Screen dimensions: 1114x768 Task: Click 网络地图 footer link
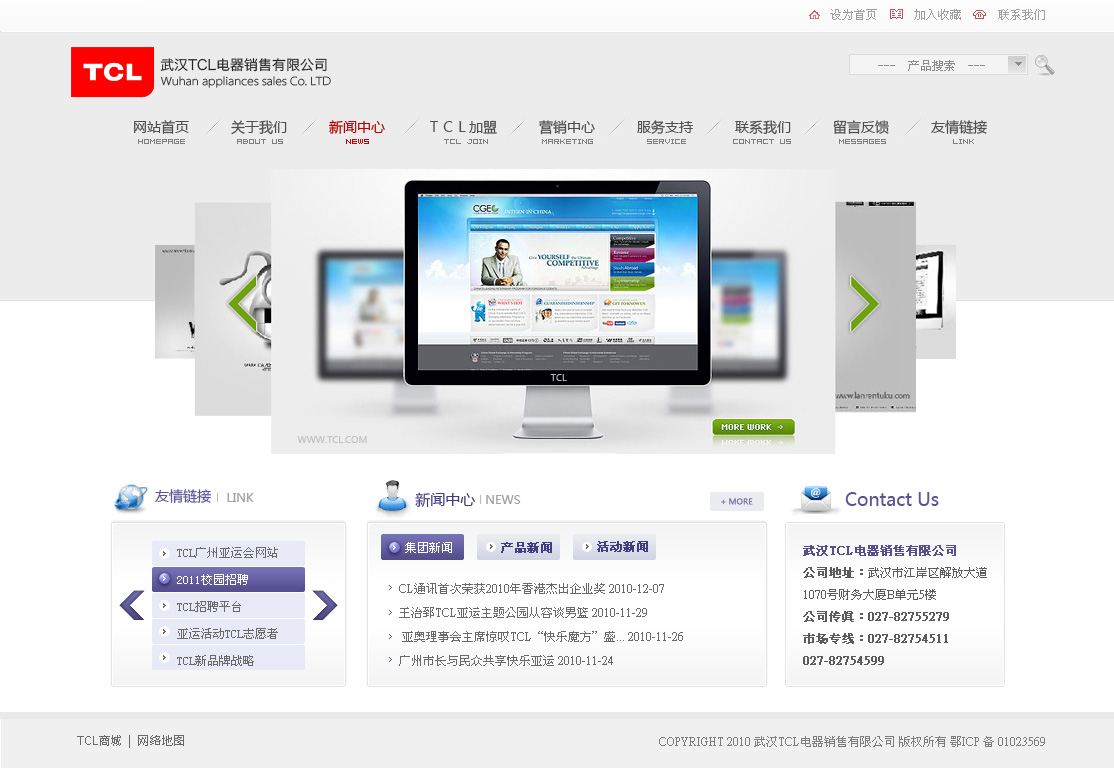(161, 740)
